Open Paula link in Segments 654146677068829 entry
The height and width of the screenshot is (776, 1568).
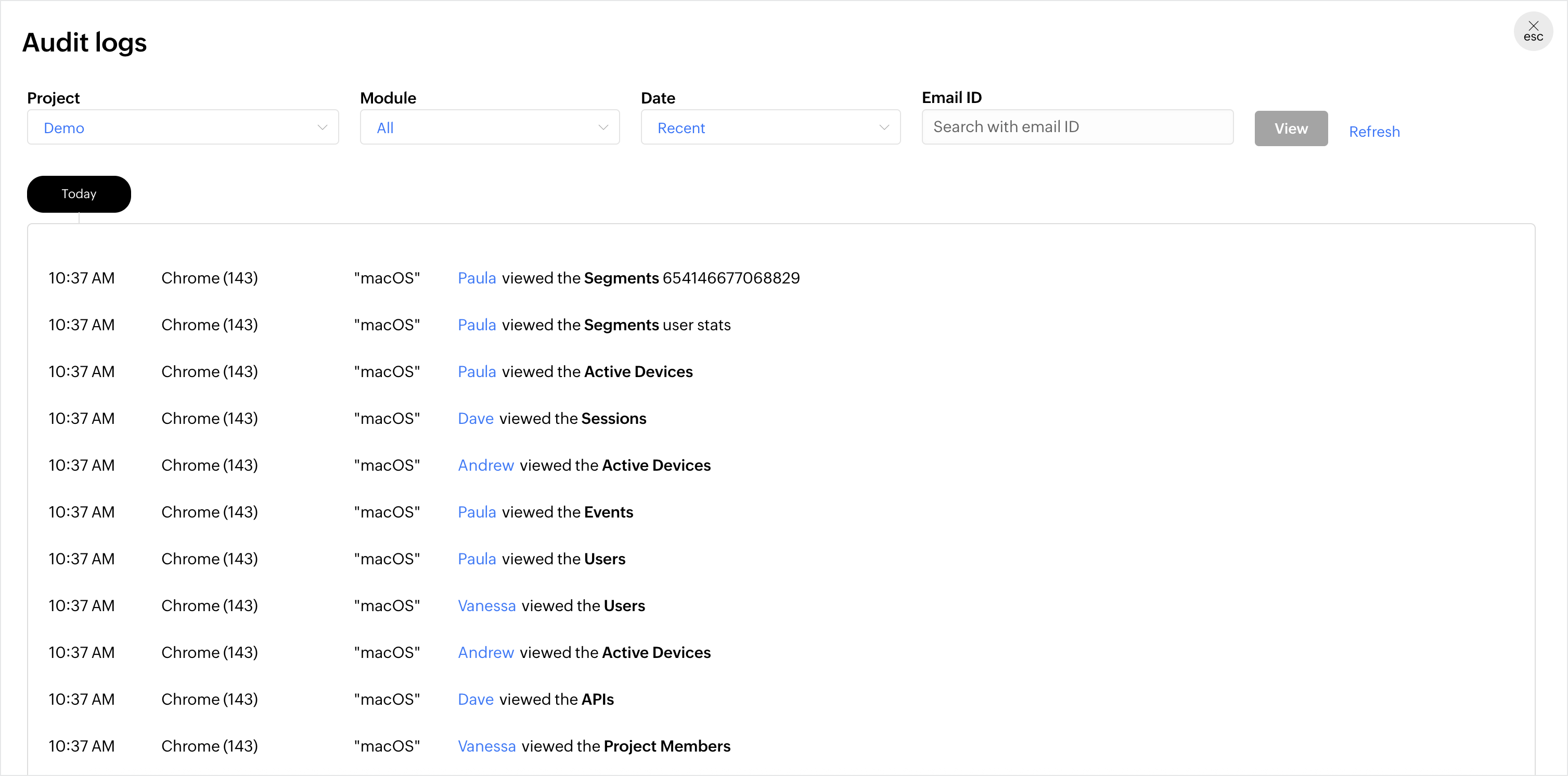476,278
